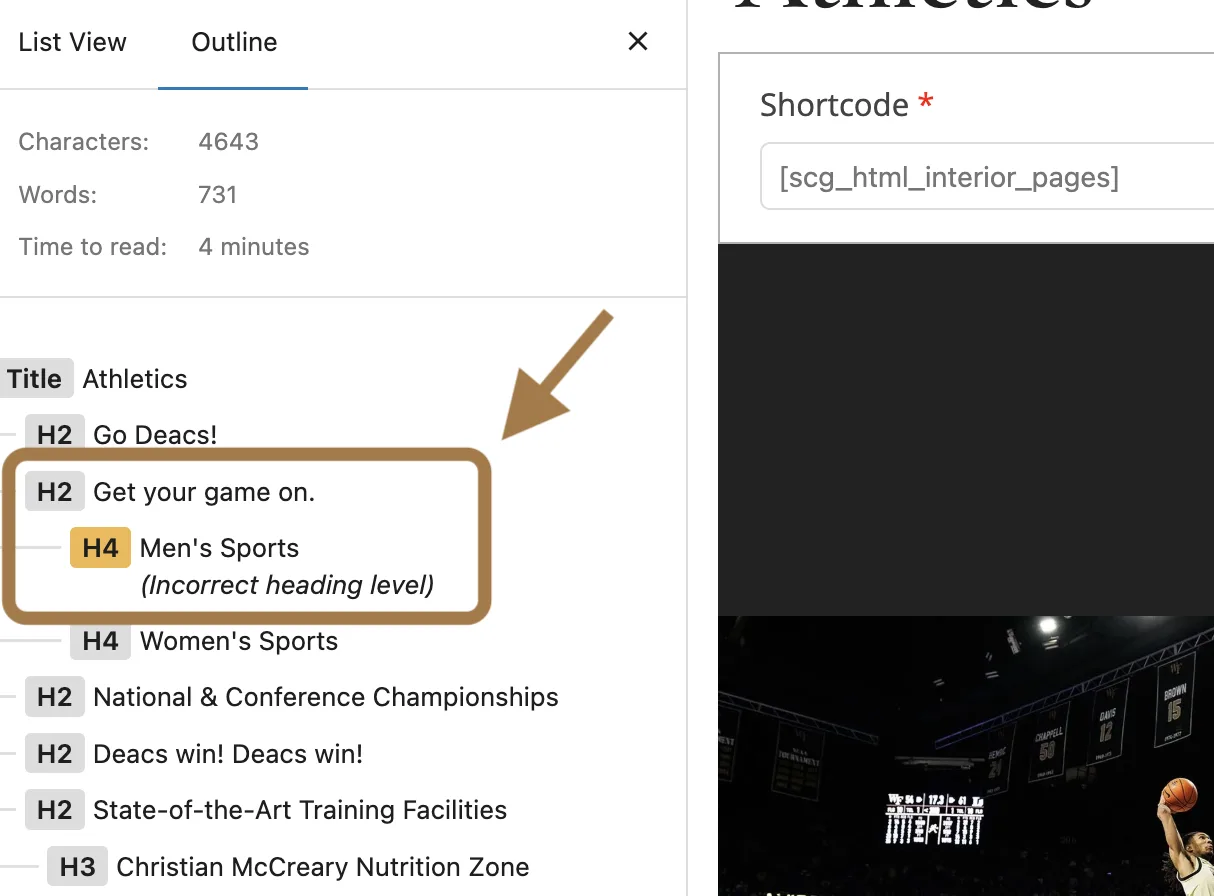Click the Title badge next to Athletics
This screenshot has width=1214, height=896.
pyautogui.click(x=35, y=379)
